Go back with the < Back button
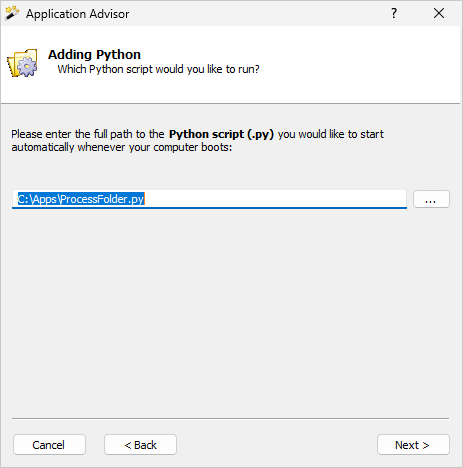The height and width of the screenshot is (468, 463). click(140, 445)
